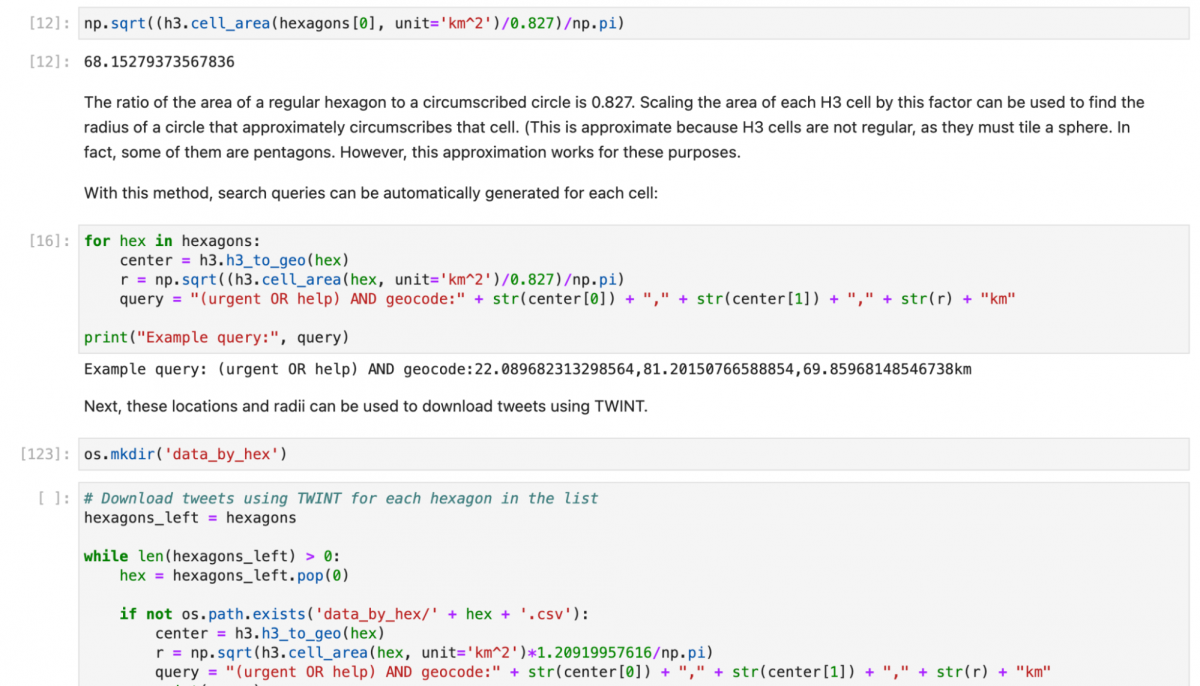Click the [16] execution prompt
Screen dimensions: 1200x686
coord(50,241)
